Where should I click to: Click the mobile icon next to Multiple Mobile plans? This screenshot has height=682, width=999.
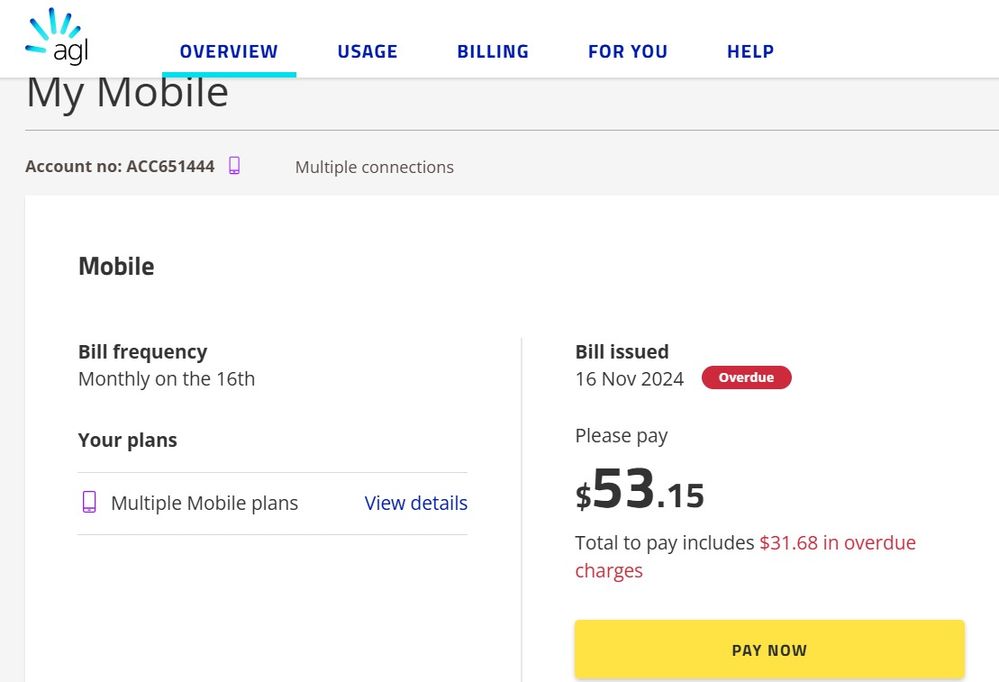coord(89,502)
